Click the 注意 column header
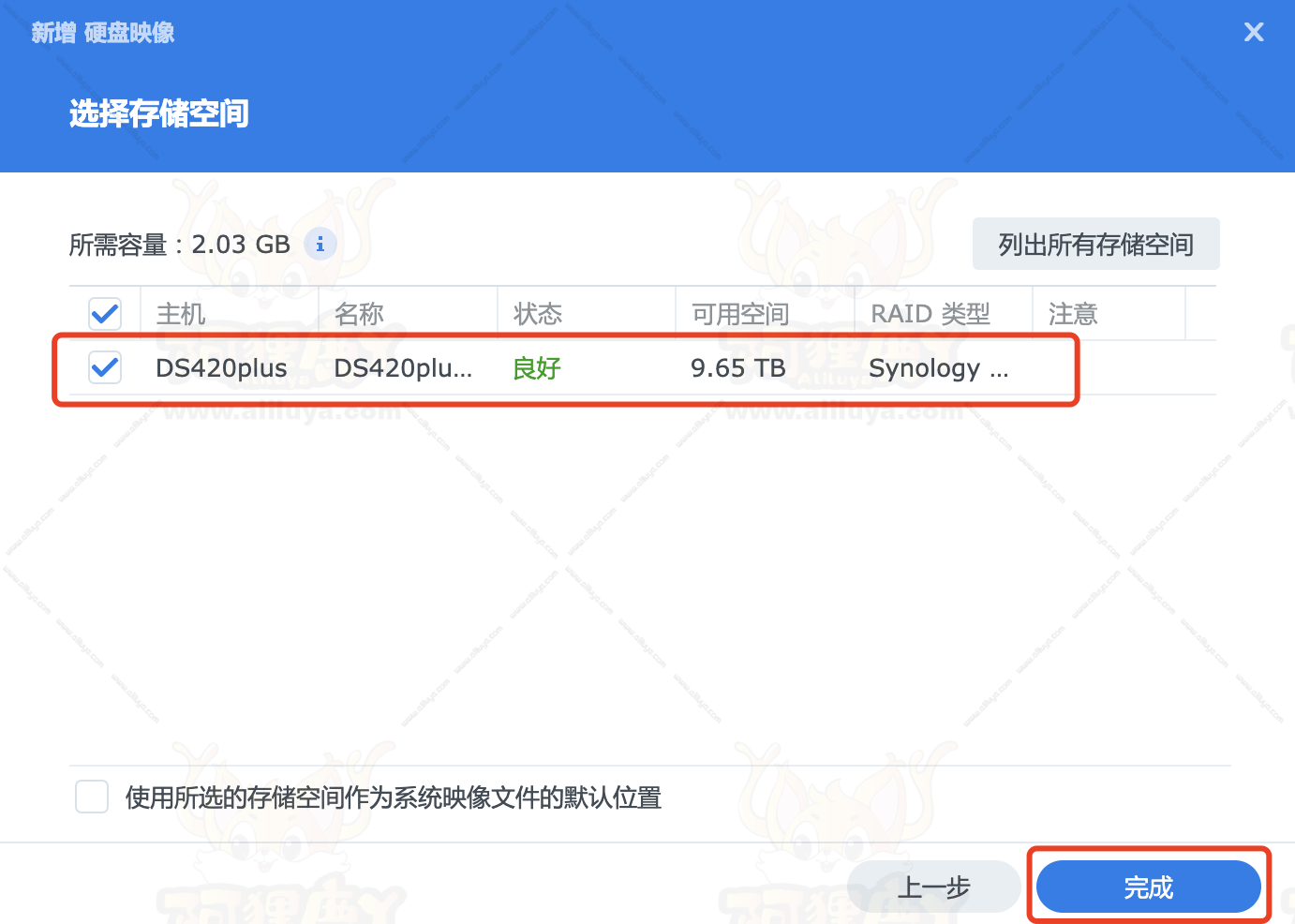The image size is (1295, 924). pyautogui.click(x=1109, y=313)
